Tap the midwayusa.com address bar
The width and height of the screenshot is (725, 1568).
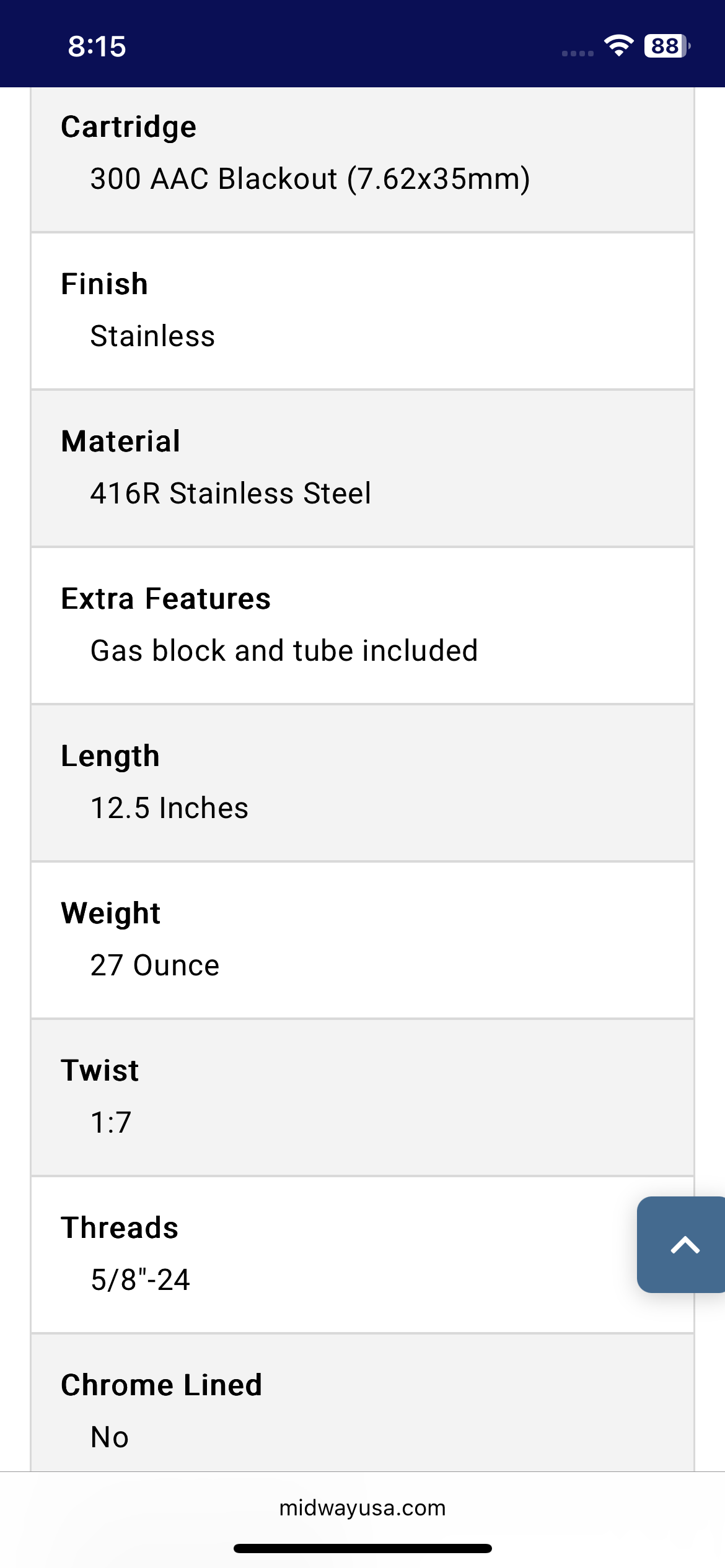pyautogui.click(x=362, y=1508)
